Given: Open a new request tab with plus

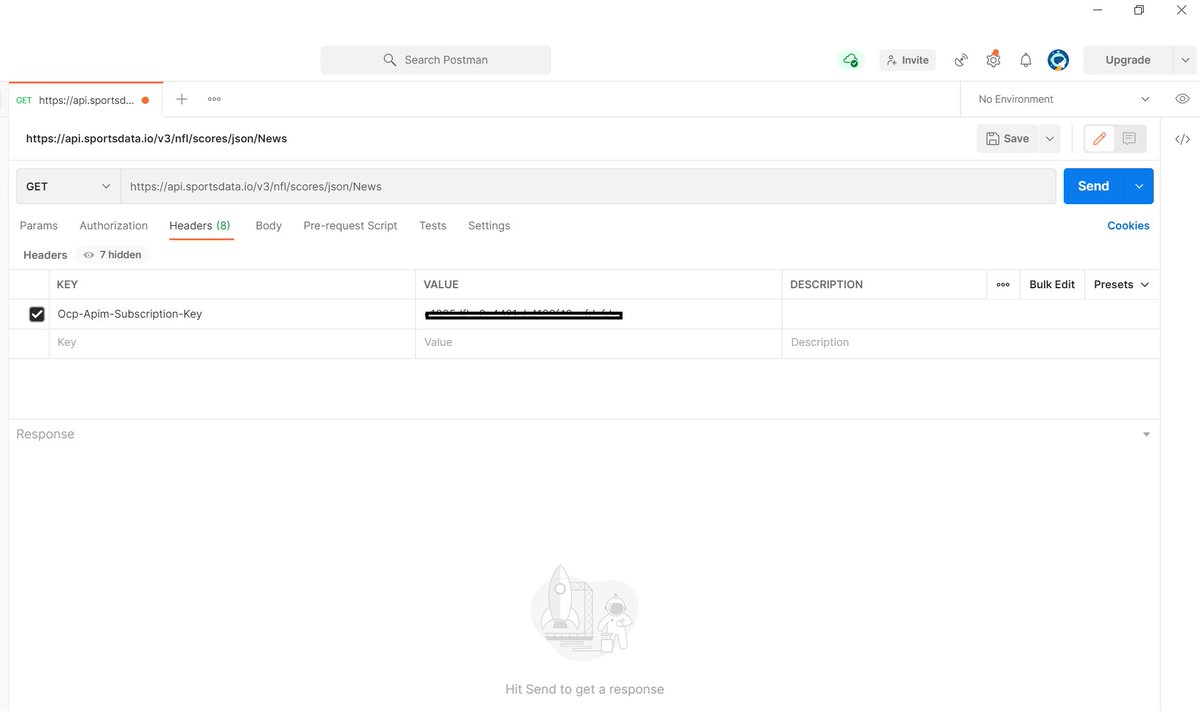Looking at the screenshot, I should pyautogui.click(x=182, y=99).
